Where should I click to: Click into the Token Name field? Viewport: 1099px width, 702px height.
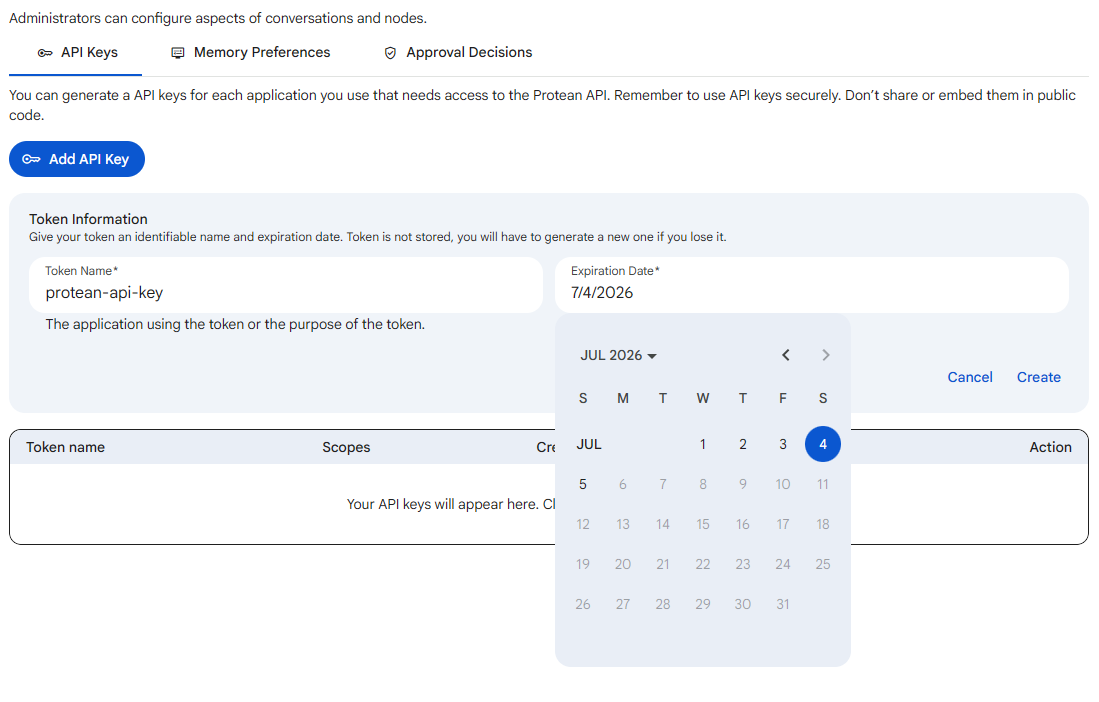286,285
